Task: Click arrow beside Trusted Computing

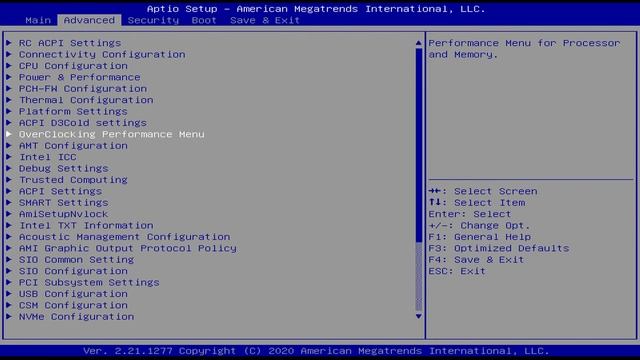Action: pyautogui.click(x=9, y=180)
